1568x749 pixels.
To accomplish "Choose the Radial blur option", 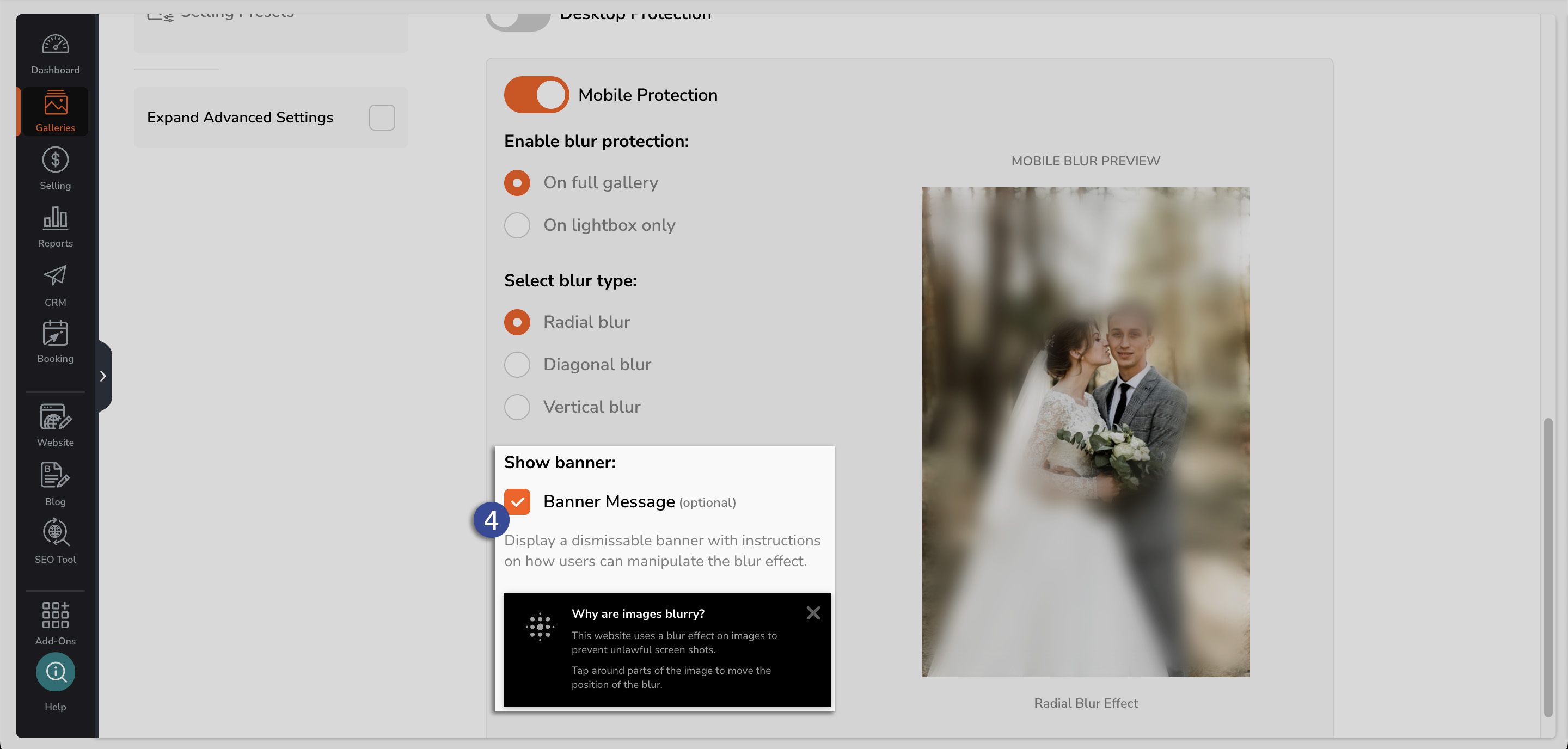I will pyautogui.click(x=517, y=322).
